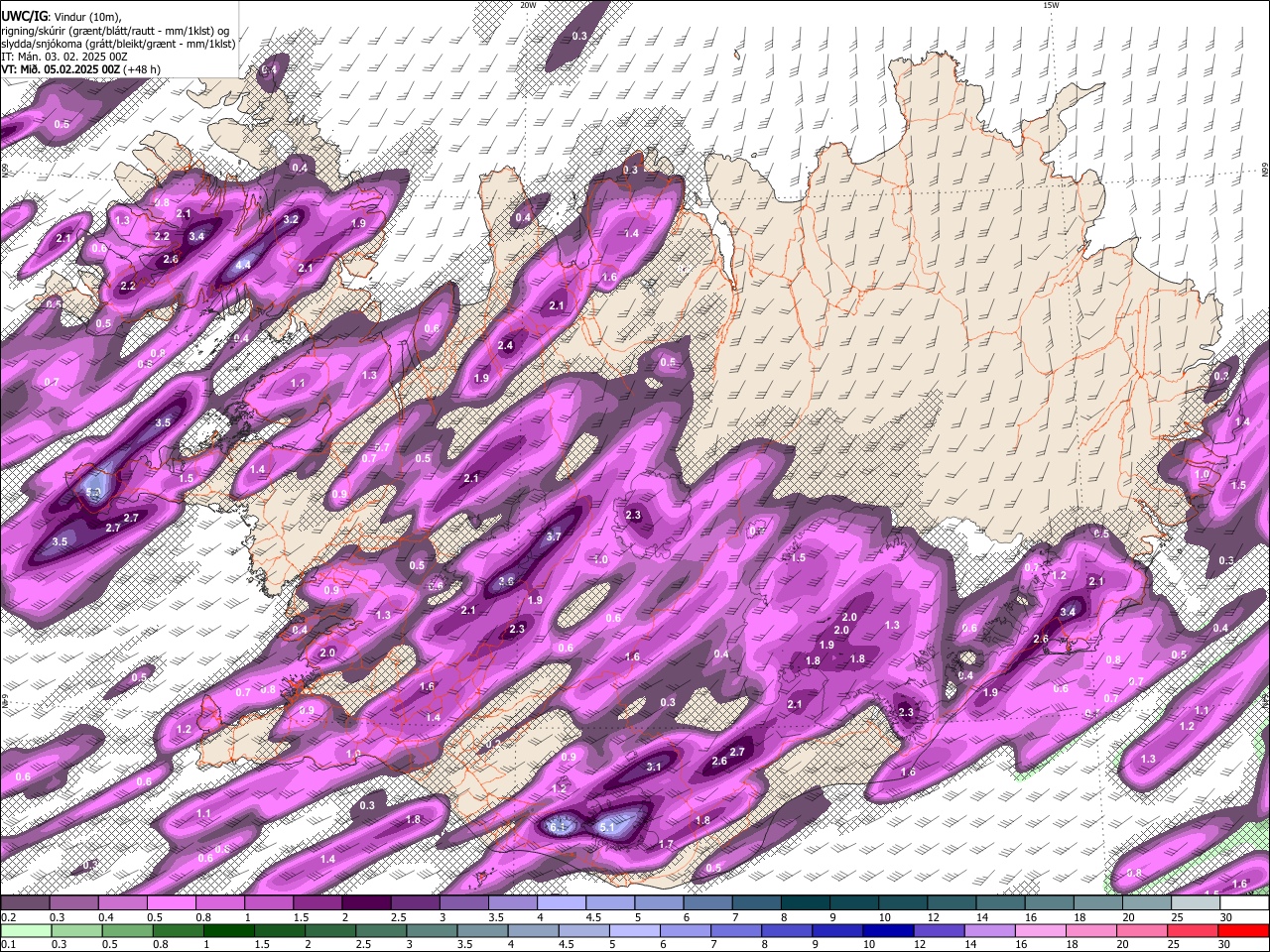
Task: Pick the lower pink swatch starting at 18
Action: [1089, 931]
